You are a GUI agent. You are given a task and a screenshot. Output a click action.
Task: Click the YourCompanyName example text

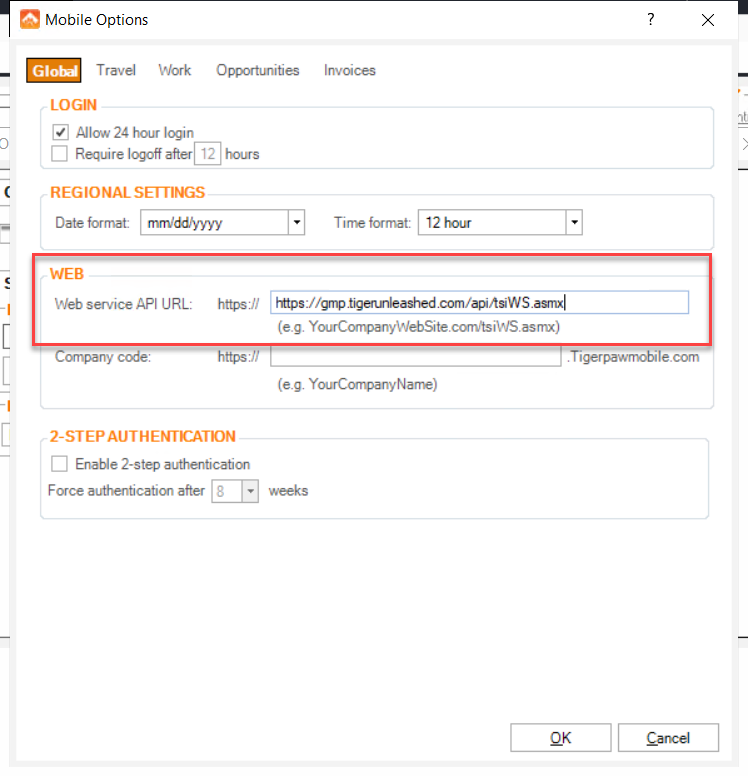(x=357, y=384)
